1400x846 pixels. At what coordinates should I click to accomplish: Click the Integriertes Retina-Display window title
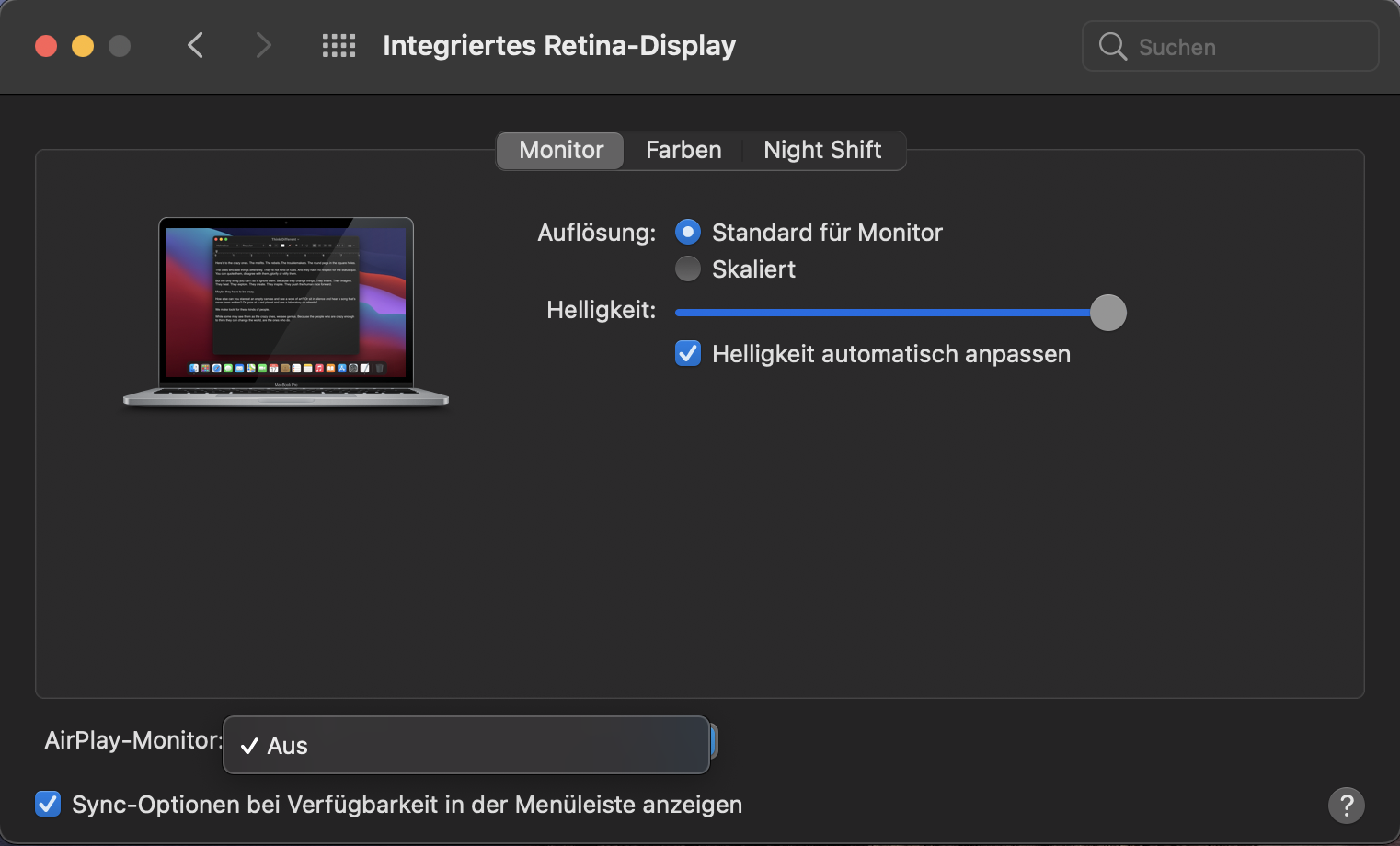pyautogui.click(x=559, y=46)
